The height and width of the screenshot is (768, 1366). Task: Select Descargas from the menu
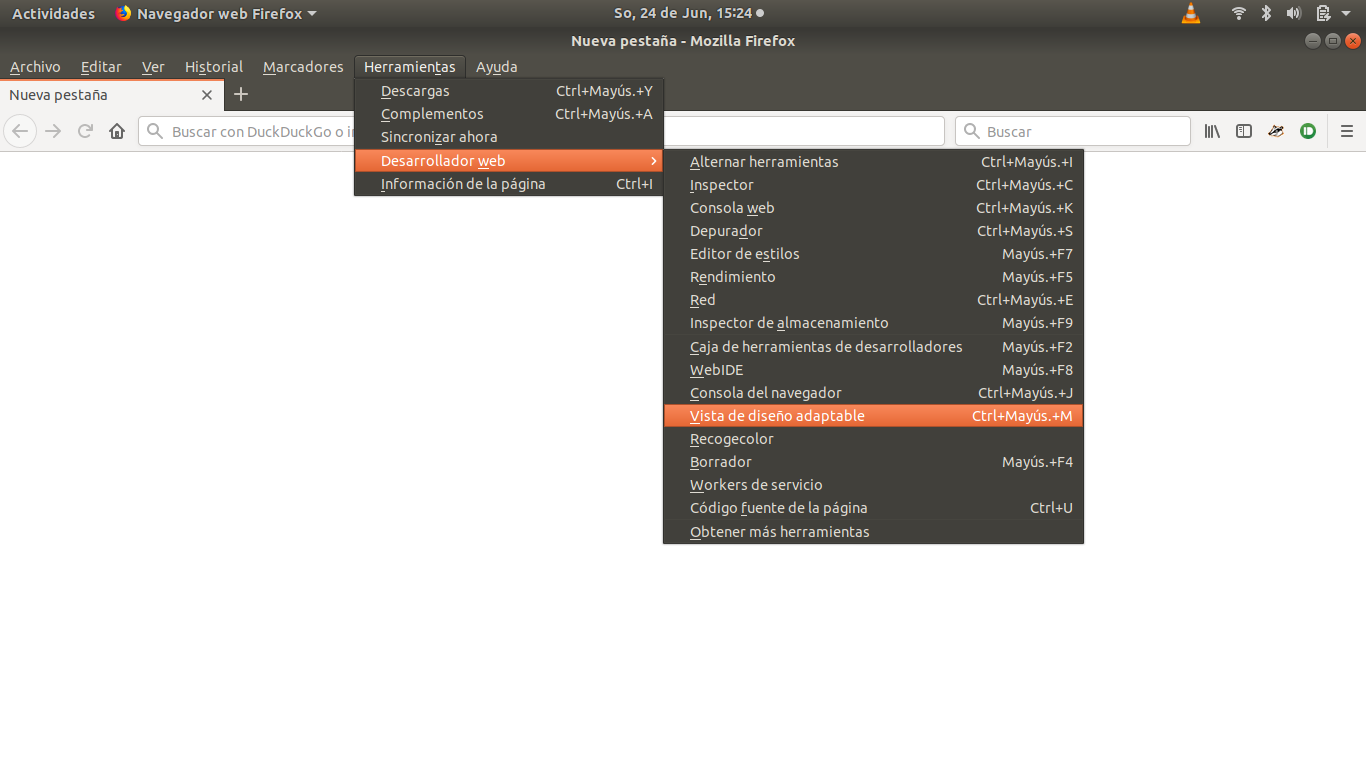click(x=509, y=91)
